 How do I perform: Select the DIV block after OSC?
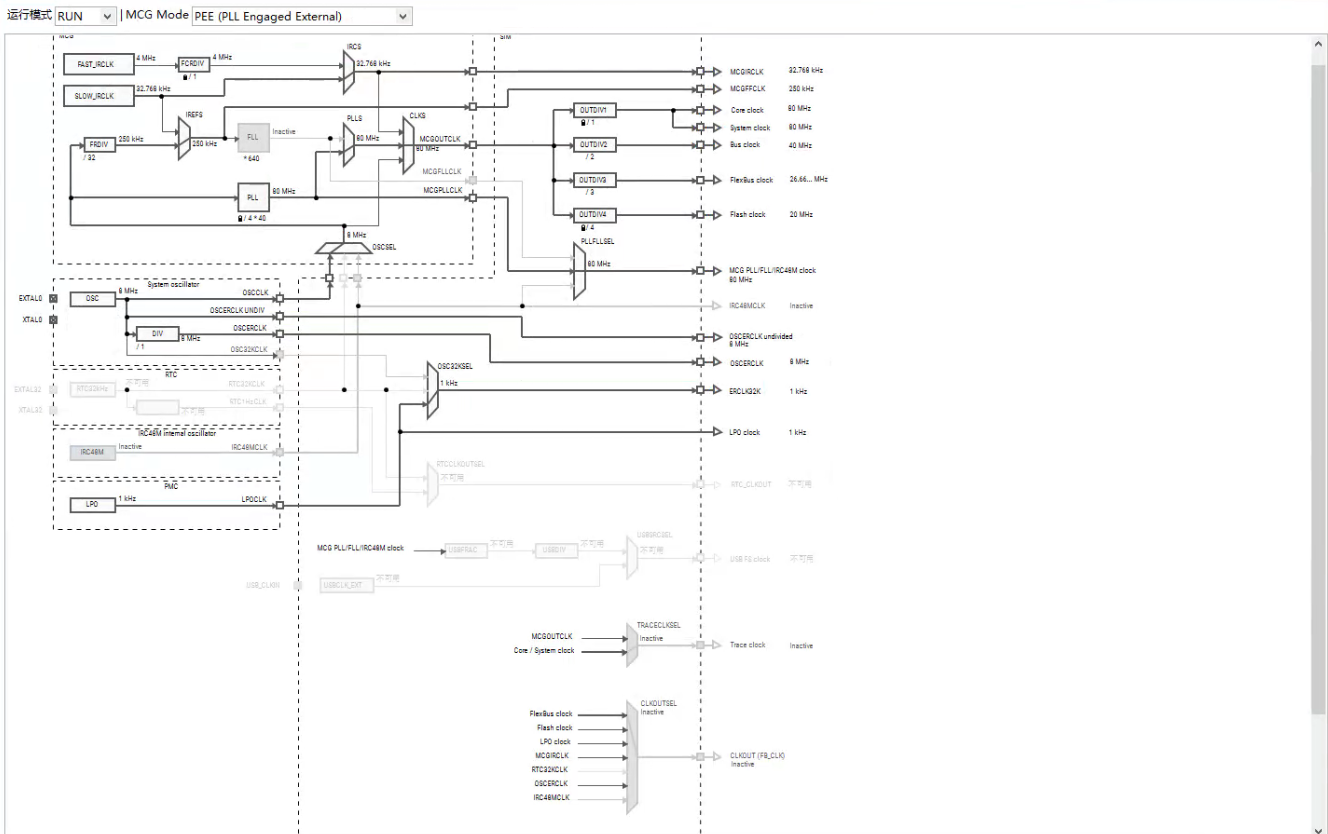coord(157,333)
